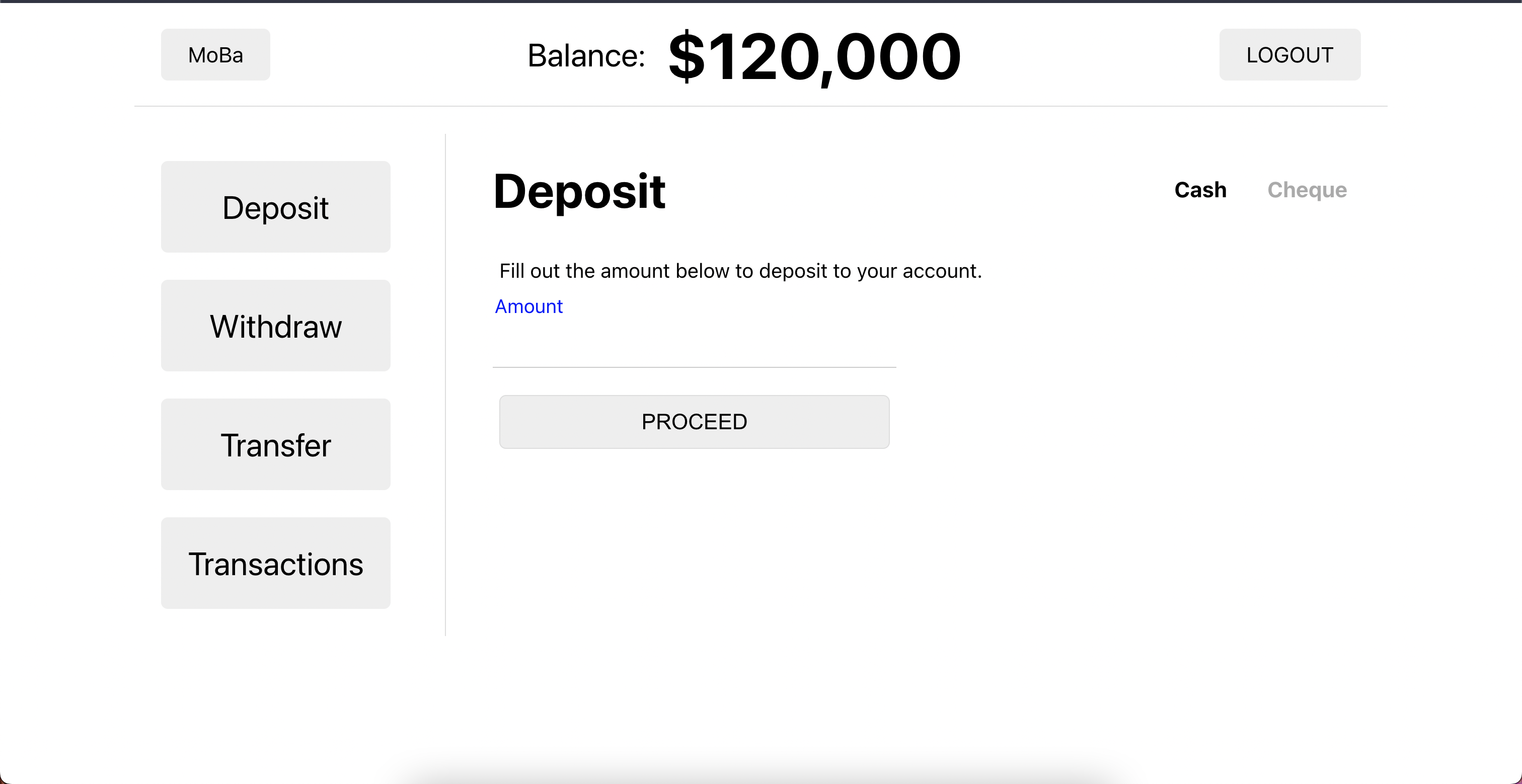Image resolution: width=1522 pixels, height=784 pixels.
Task: Click the Transfer navigation item
Action: click(275, 445)
